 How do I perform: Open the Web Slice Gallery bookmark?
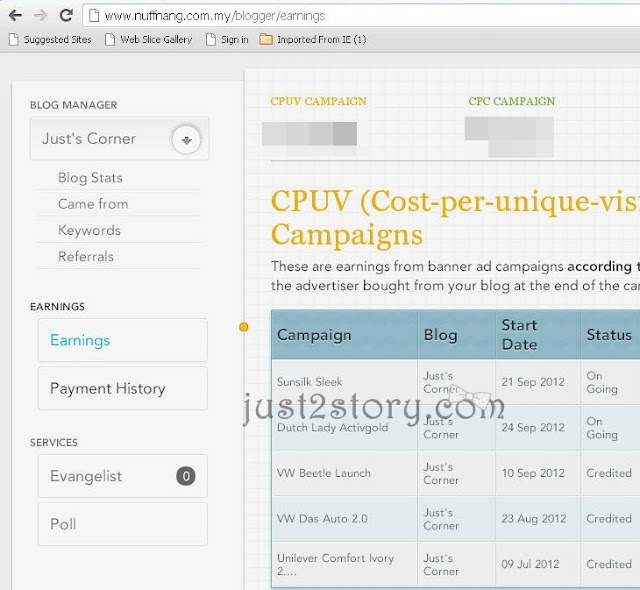pos(149,40)
